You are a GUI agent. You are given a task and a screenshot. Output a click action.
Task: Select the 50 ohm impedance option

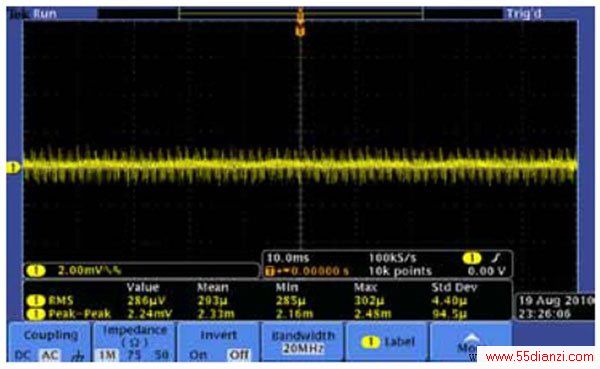click(161, 355)
